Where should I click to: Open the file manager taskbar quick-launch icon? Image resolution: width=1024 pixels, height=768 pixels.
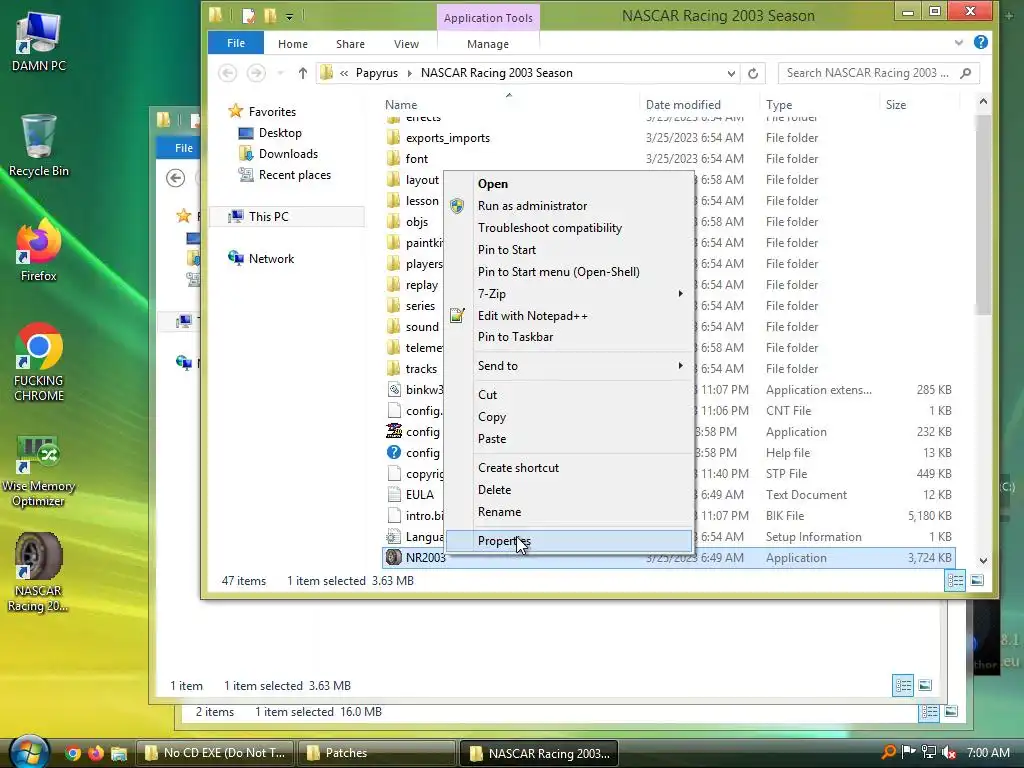click(119, 753)
